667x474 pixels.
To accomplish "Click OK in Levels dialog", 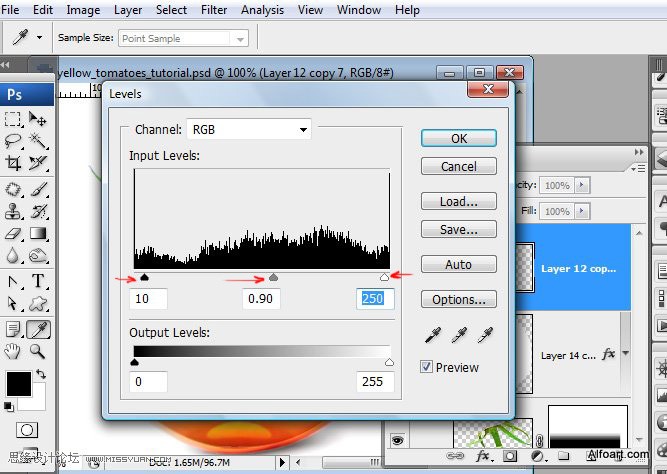I will click(x=459, y=138).
